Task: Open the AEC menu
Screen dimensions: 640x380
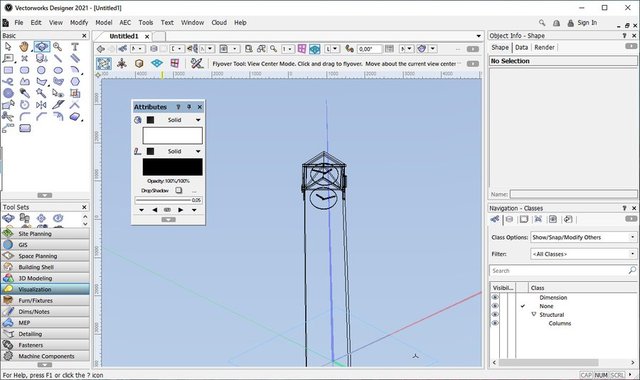Action: [x=125, y=22]
